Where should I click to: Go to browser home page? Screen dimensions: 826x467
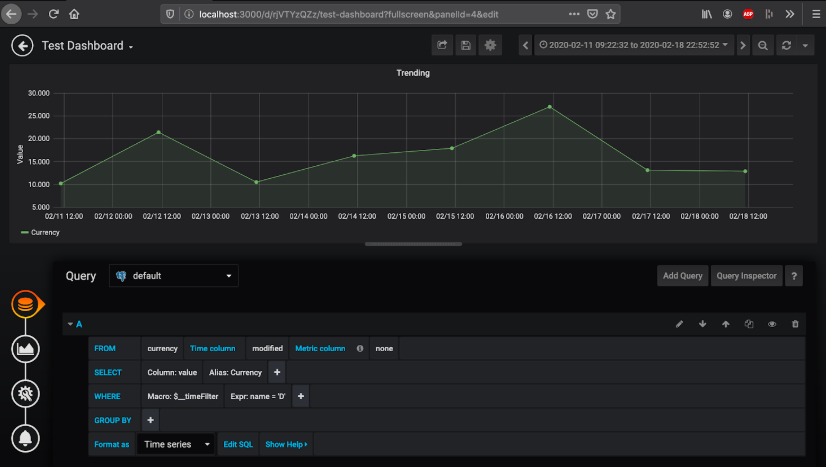coord(74,14)
